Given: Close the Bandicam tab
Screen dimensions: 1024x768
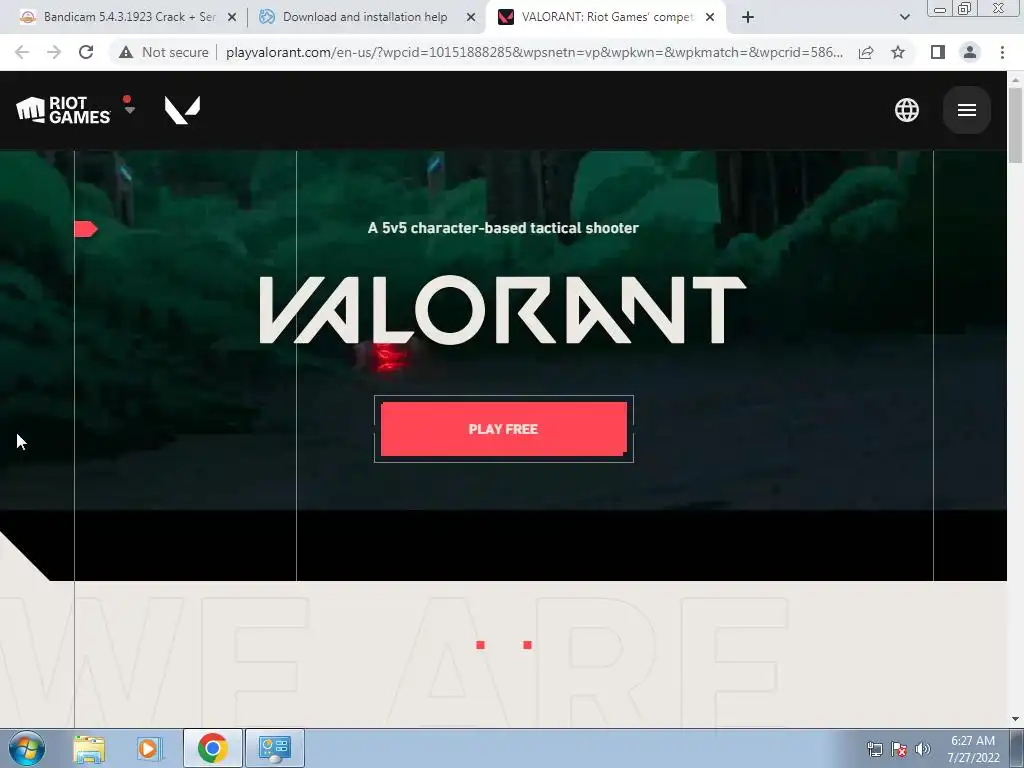Looking at the screenshot, I should click(x=232, y=17).
